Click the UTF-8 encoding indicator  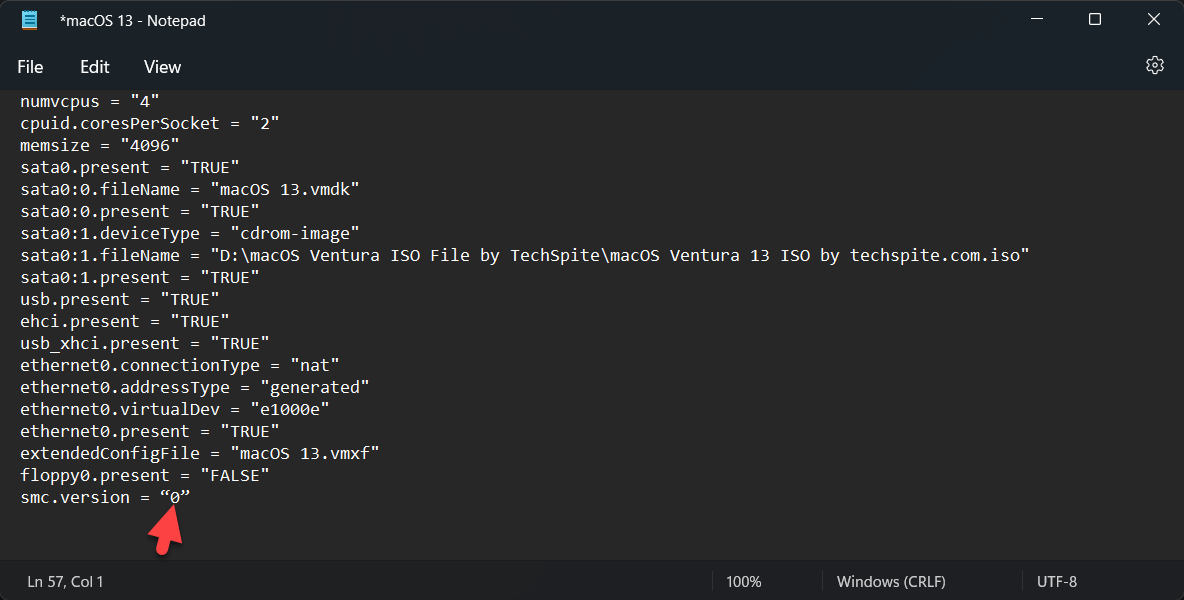coord(1057,581)
